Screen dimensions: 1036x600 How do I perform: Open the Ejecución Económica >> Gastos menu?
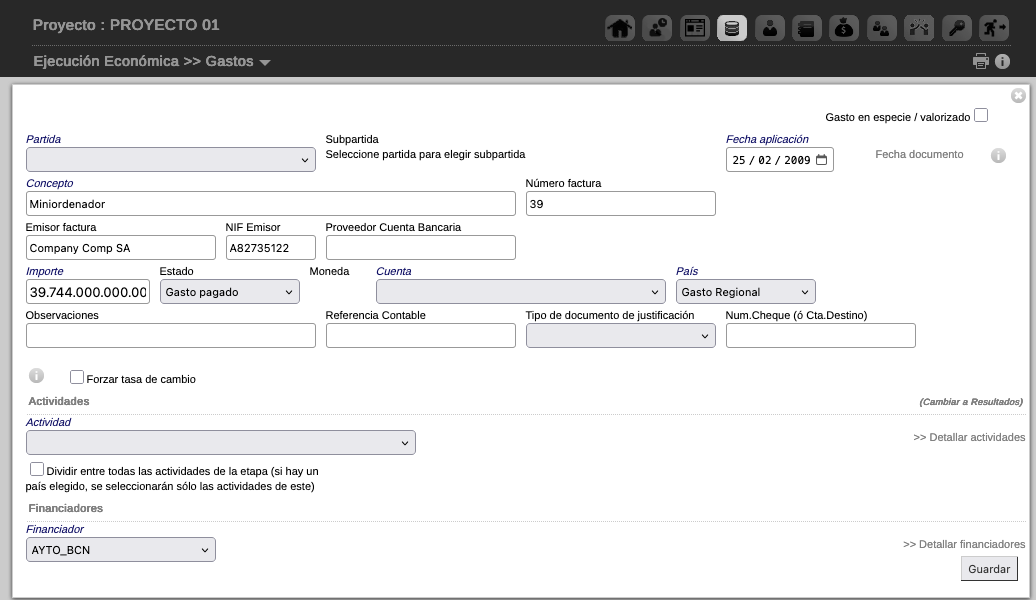click(152, 62)
